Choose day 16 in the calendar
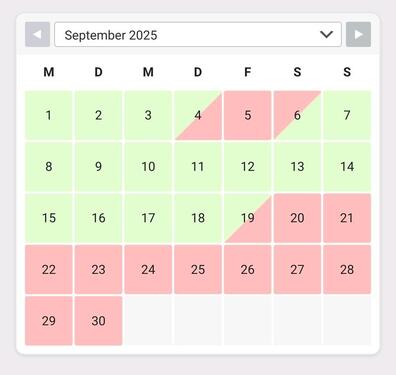 click(x=98, y=218)
